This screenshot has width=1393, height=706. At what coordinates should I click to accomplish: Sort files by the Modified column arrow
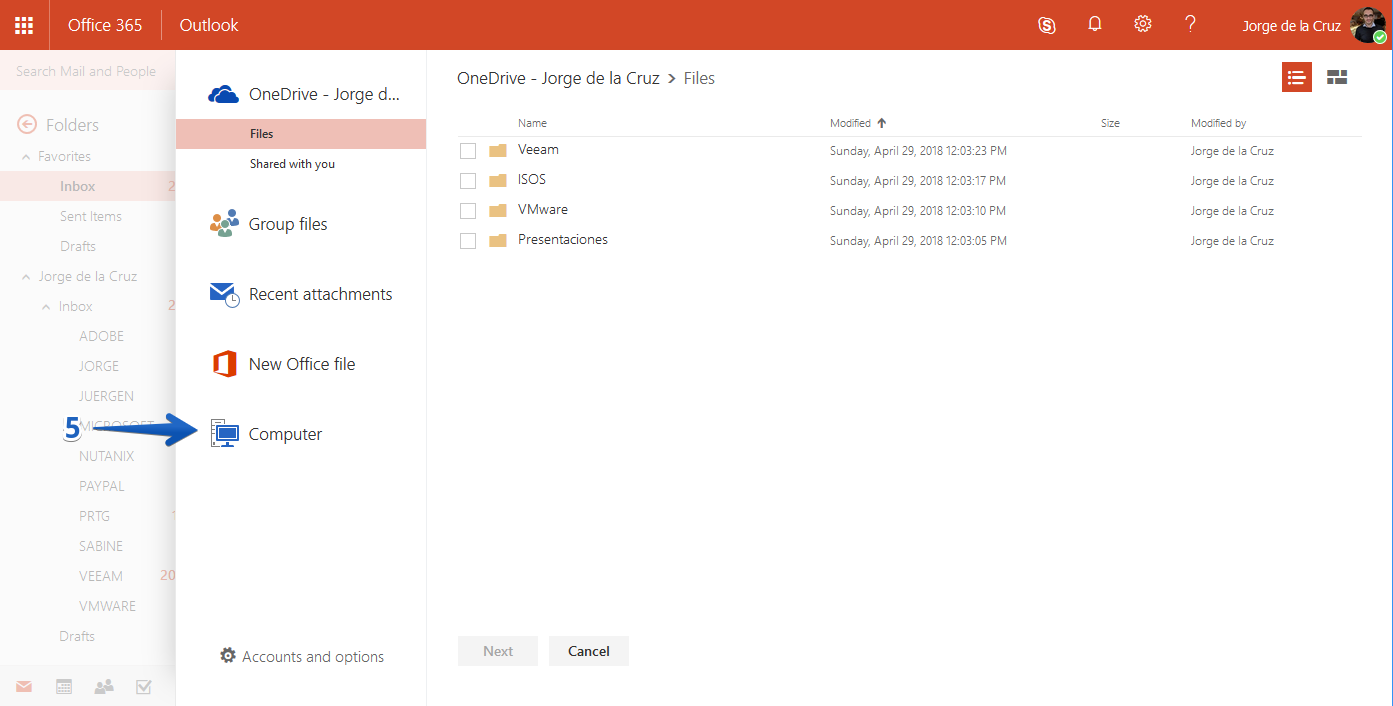pyautogui.click(x=881, y=123)
